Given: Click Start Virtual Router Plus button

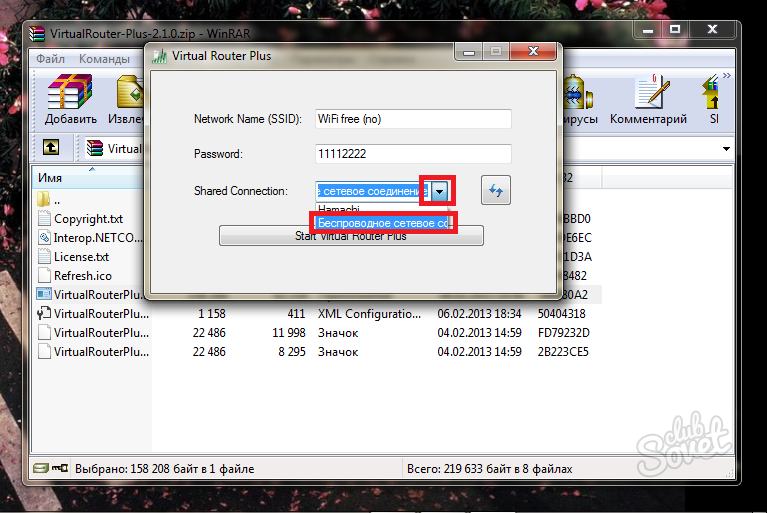Looking at the screenshot, I should click(351, 236).
